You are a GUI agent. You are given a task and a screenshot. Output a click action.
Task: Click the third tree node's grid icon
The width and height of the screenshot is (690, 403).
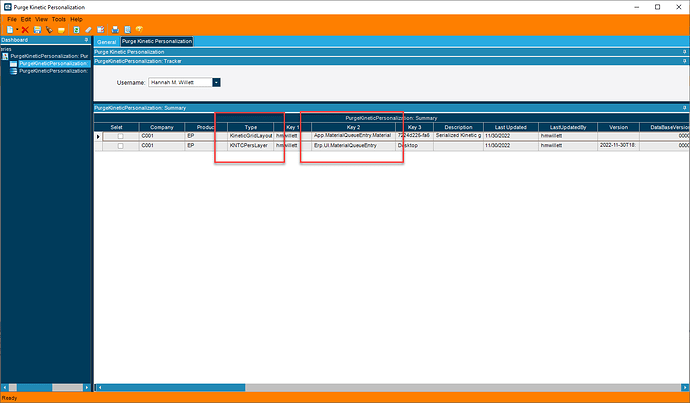[x=14, y=71]
